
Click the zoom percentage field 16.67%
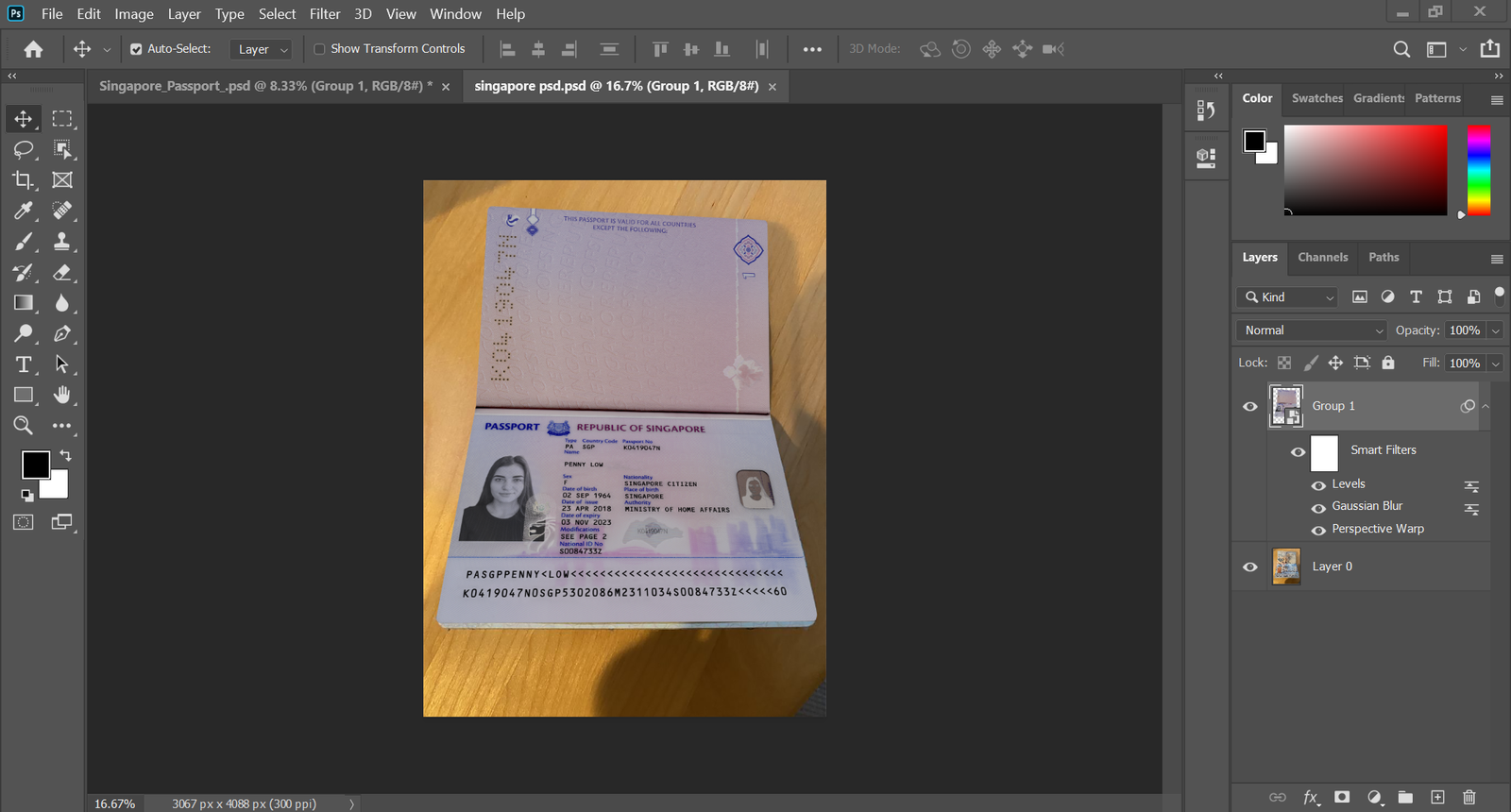point(114,804)
